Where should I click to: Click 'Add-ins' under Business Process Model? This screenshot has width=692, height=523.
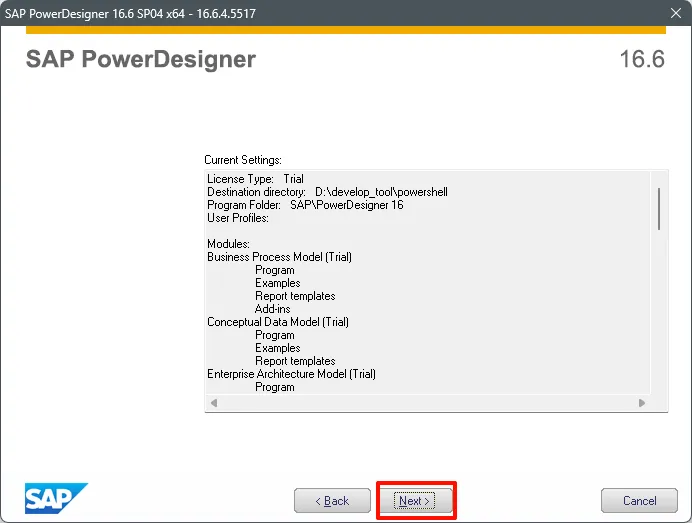(273, 309)
